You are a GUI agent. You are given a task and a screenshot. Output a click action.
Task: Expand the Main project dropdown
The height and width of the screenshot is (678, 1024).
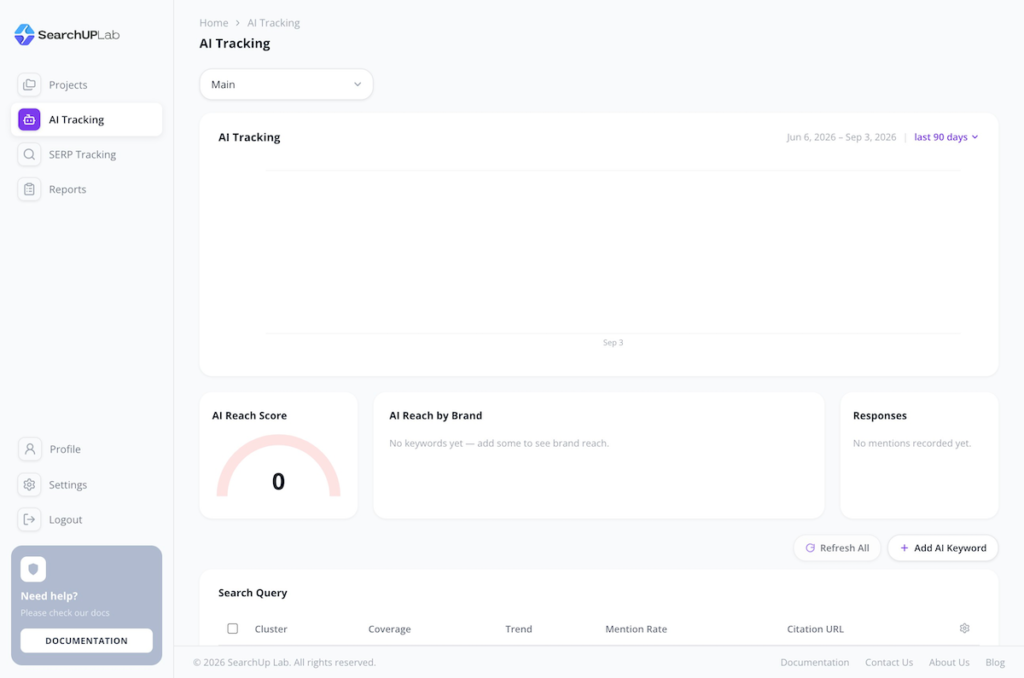286,84
